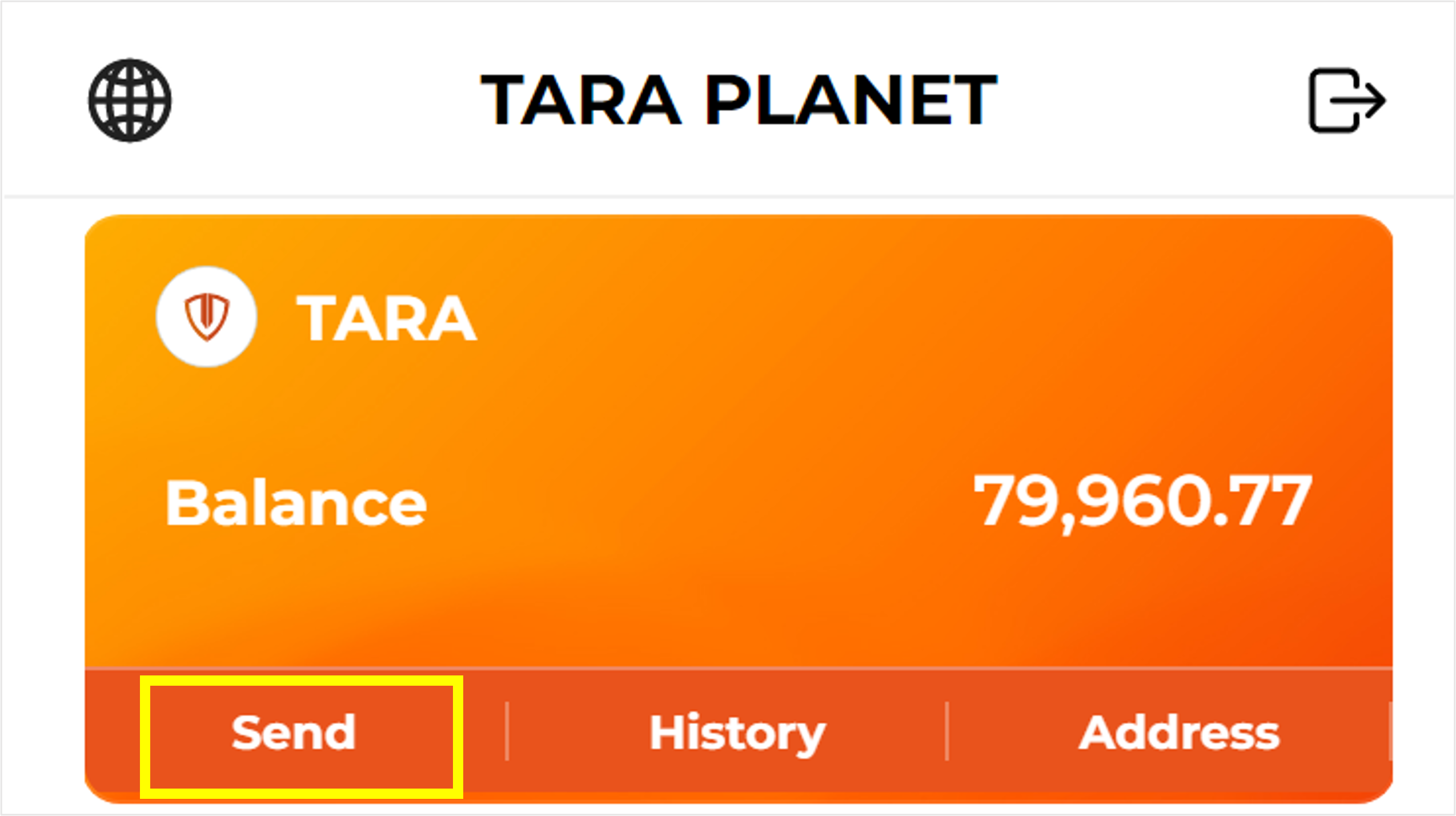Click the TARA shield logo
Screen dimensions: 1456x816
[206, 316]
